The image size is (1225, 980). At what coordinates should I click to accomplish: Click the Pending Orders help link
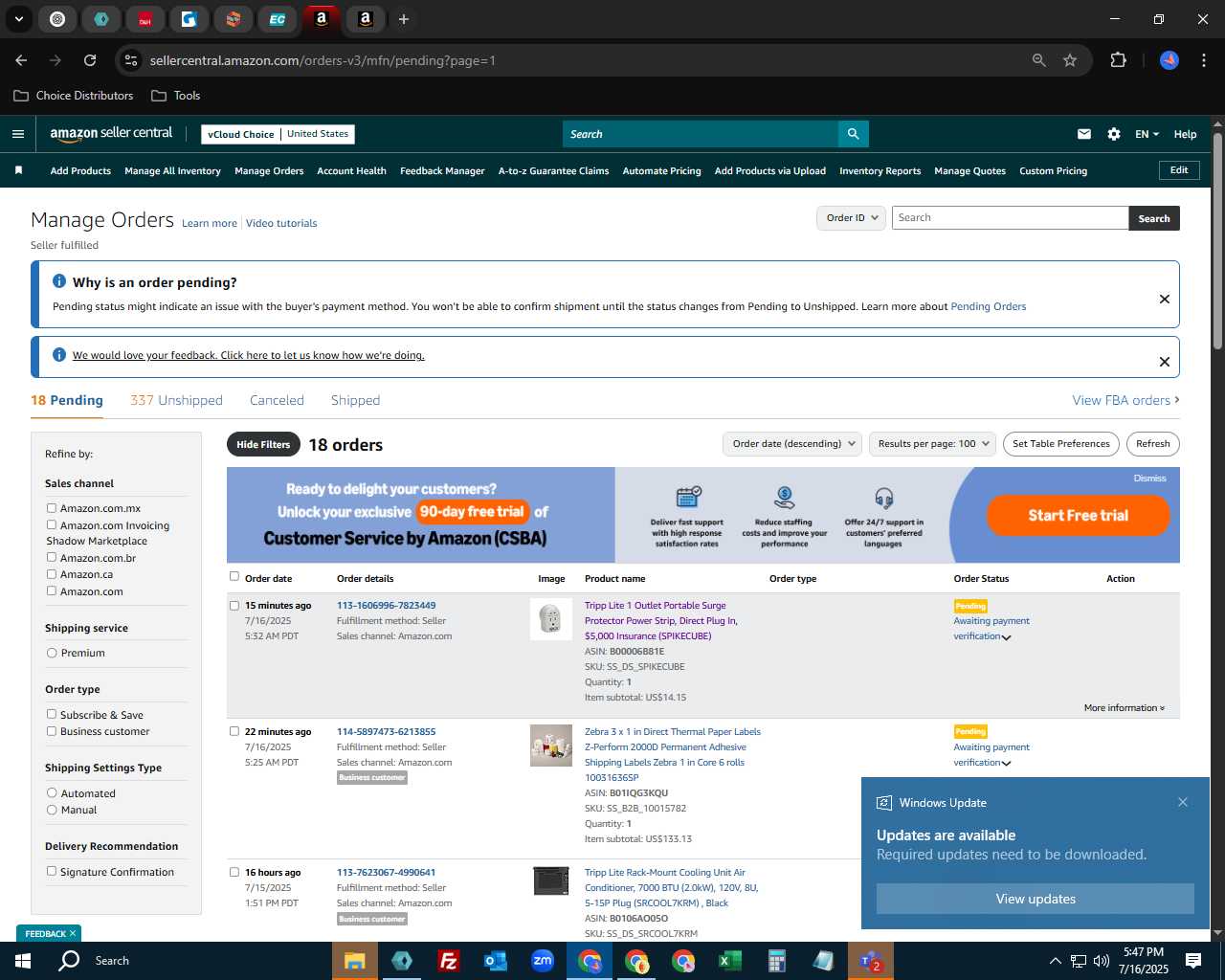coord(988,307)
